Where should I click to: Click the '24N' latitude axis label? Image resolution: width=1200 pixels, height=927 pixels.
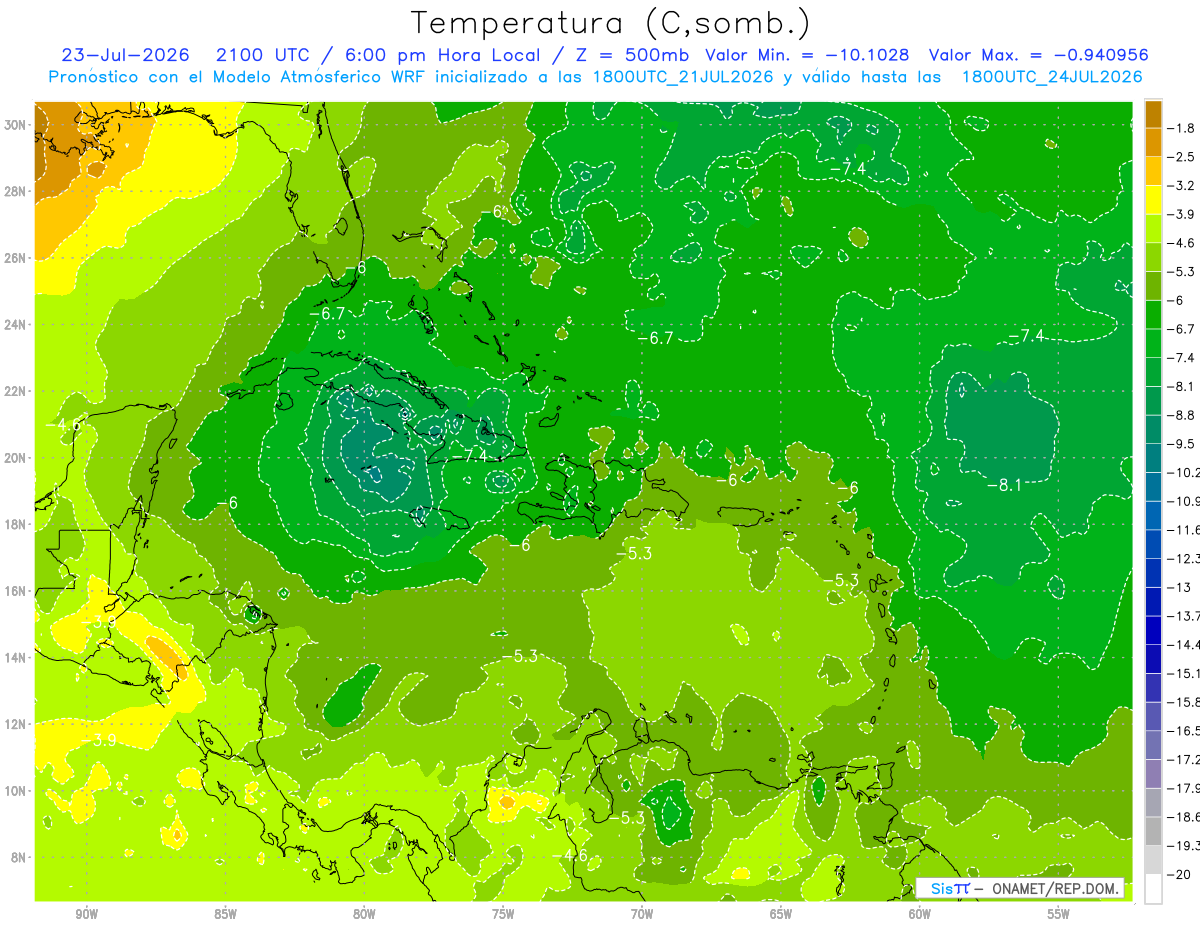(x=17, y=325)
